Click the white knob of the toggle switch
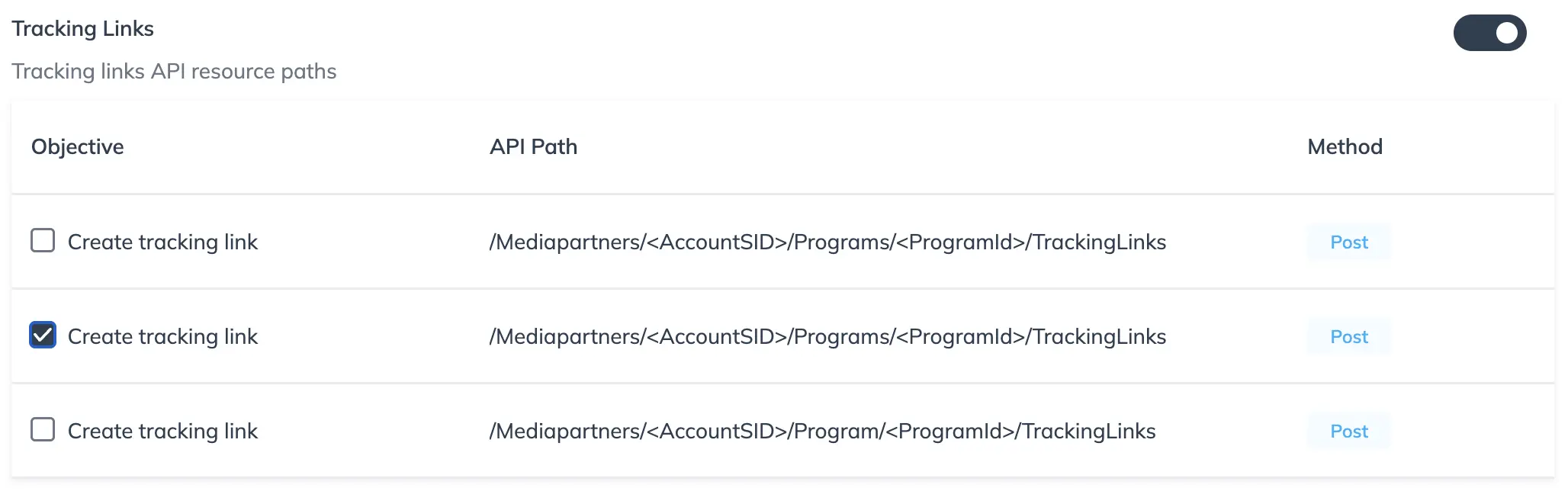This screenshot has width=1568, height=491. point(1507,32)
